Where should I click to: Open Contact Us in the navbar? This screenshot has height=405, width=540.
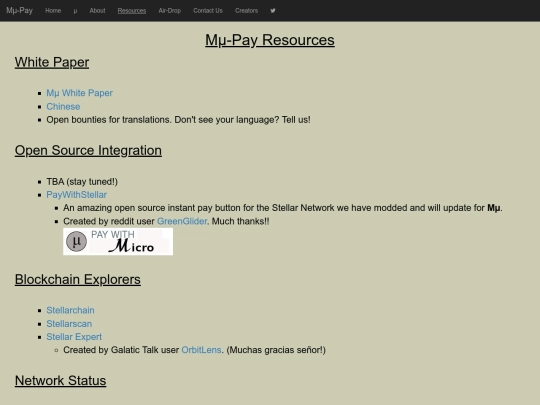208,11
